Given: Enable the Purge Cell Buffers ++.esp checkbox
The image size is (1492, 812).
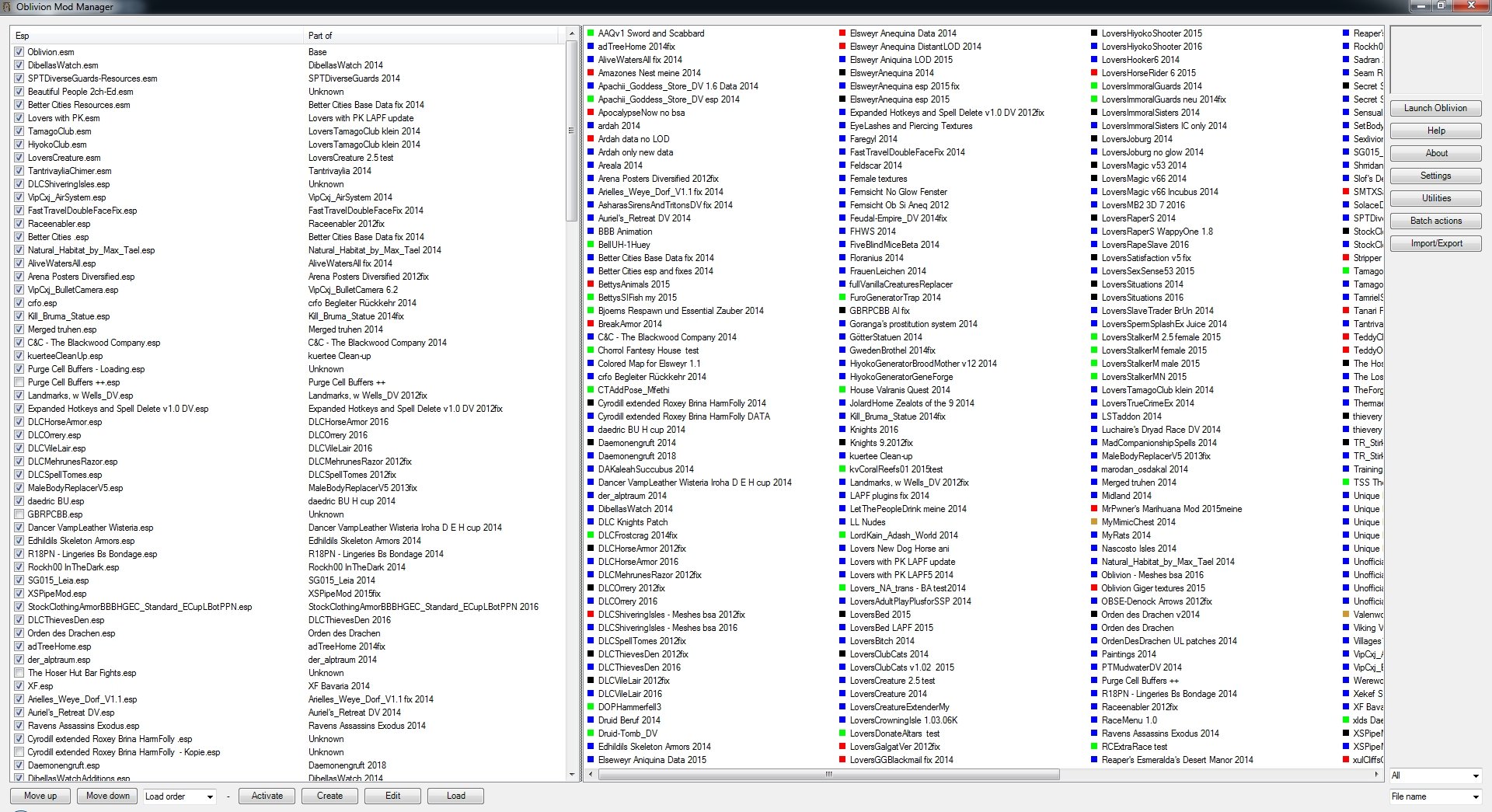Looking at the screenshot, I should (x=19, y=382).
